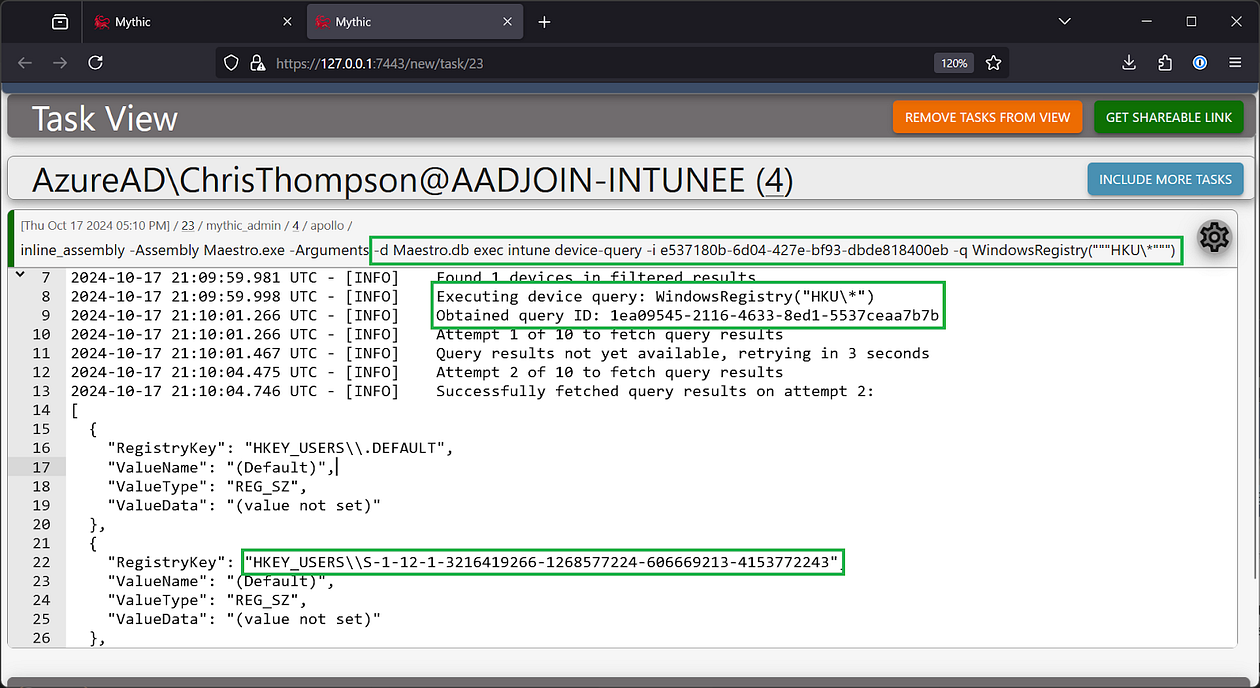Switch to the first Mythic tab
The image size is (1260, 688).
(190, 22)
